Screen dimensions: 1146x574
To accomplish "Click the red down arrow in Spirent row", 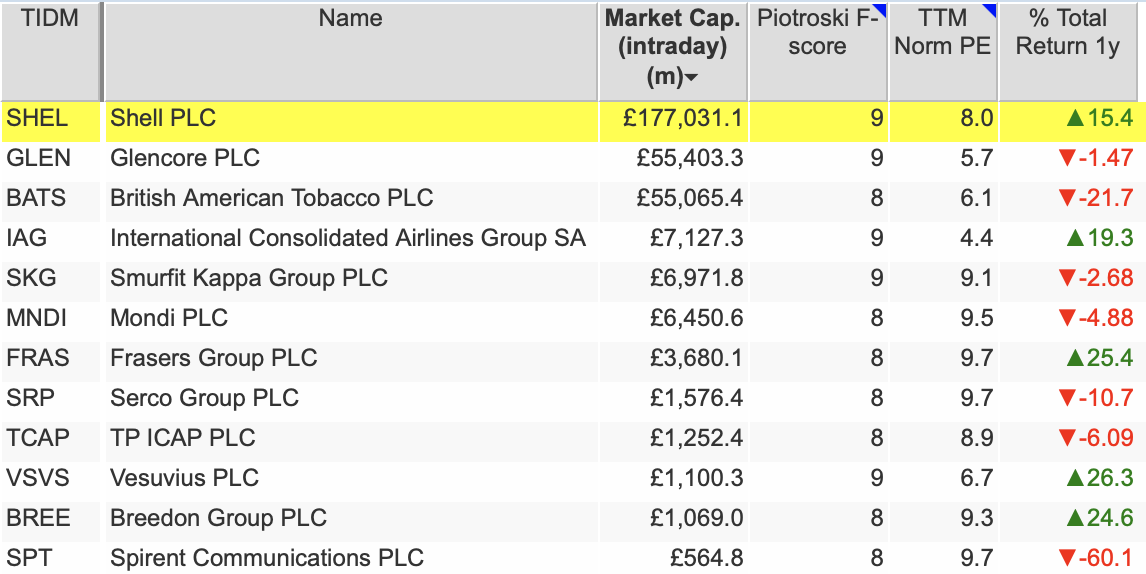I will click(1066, 559).
